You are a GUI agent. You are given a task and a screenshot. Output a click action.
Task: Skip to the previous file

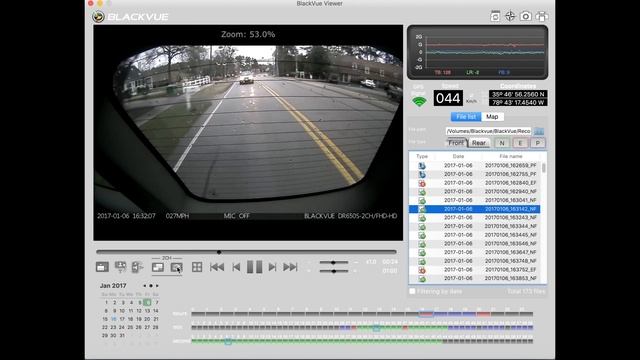tap(217, 267)
